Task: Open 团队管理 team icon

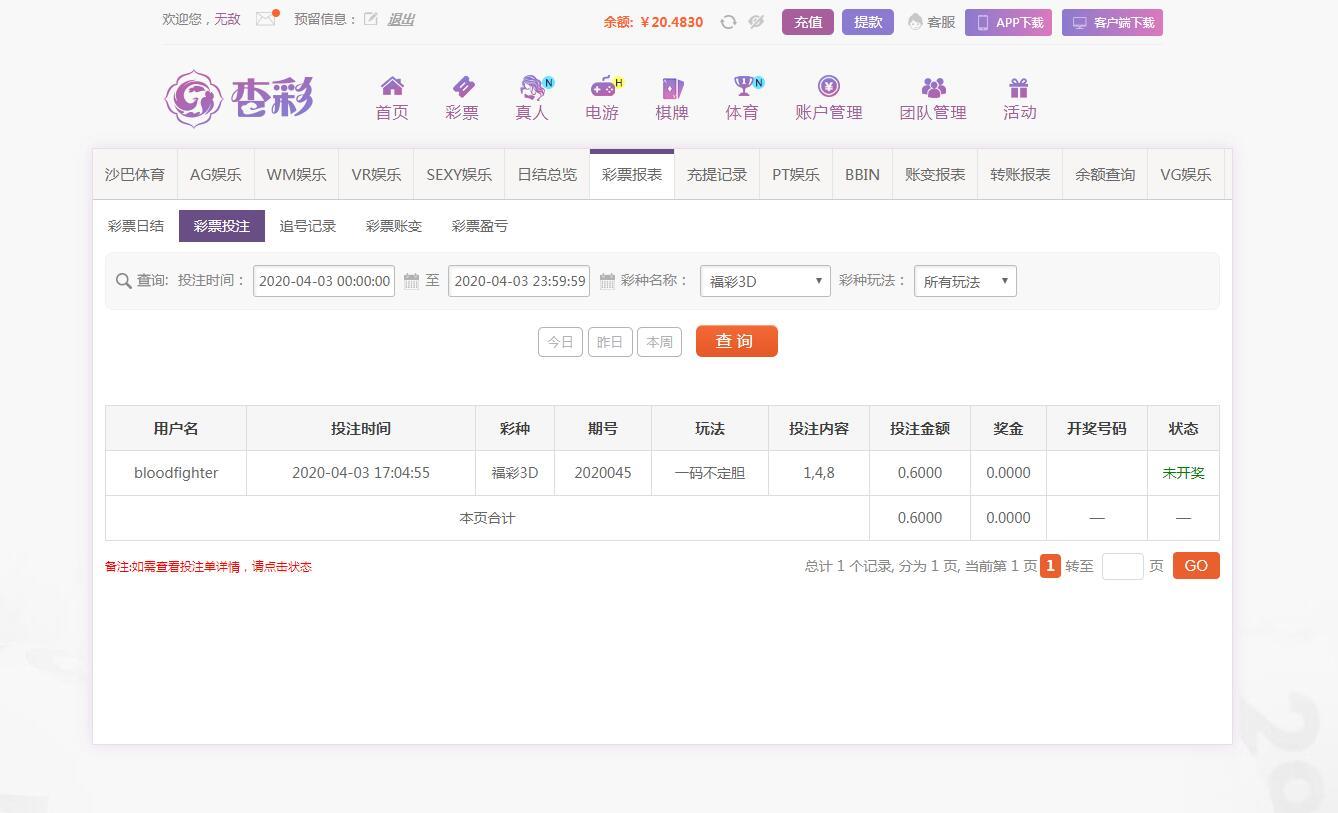Action: pyautogui.click(x=933, y=88)
